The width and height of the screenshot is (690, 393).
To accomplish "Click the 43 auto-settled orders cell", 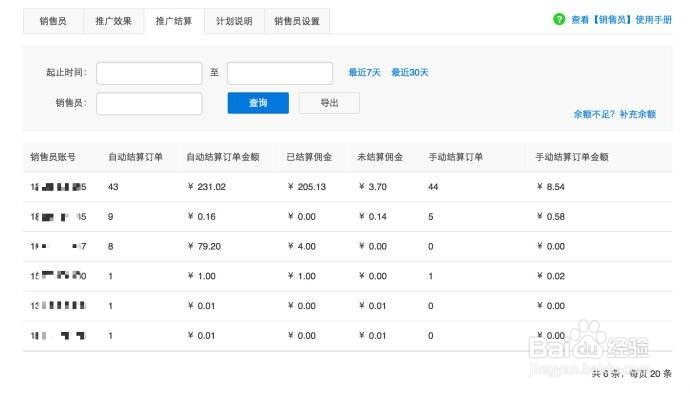I will 113,187.
